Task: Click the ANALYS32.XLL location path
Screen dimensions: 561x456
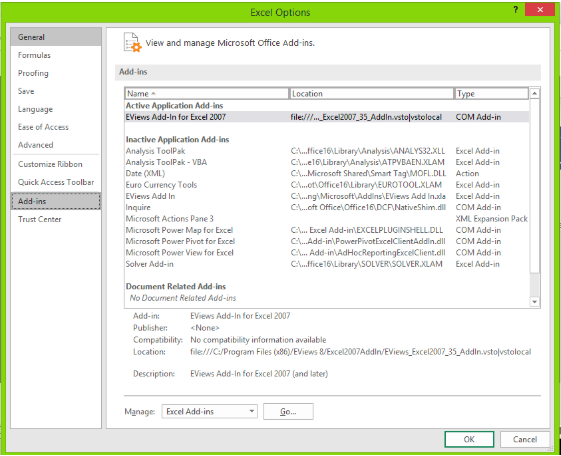Action: (x=368, y=151)
